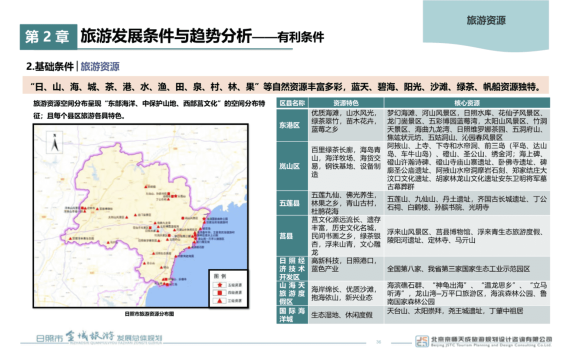
Task: Click the cell starting with 五莲九仙，佛光养生
Action: click(x=346, y=203)
